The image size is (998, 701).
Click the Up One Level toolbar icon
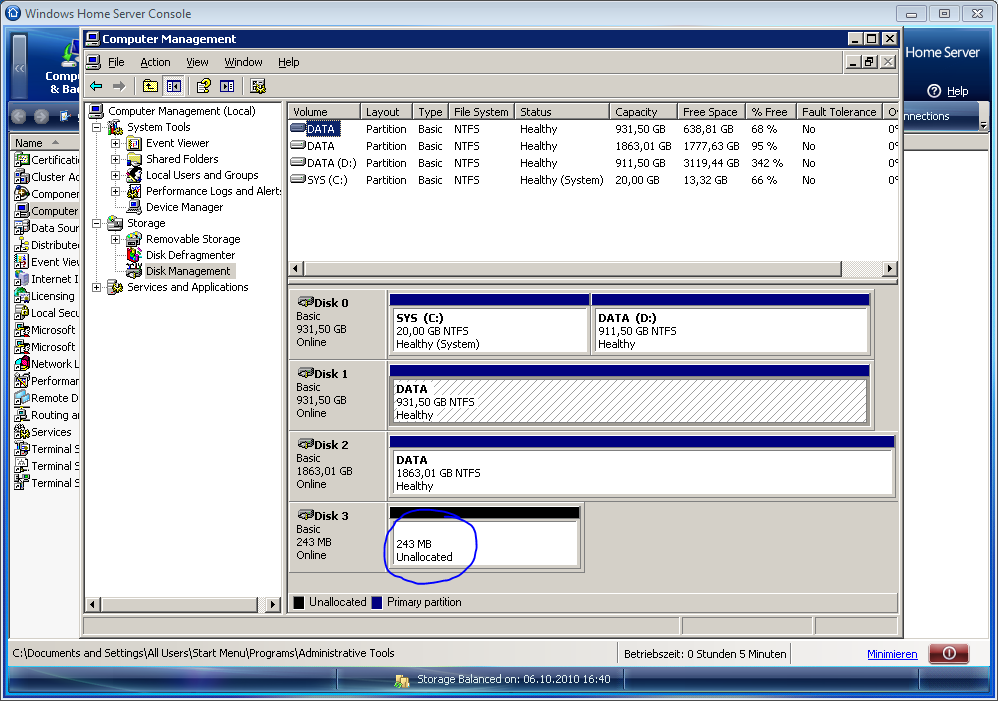pyautogui.click(x=150, y=86)
